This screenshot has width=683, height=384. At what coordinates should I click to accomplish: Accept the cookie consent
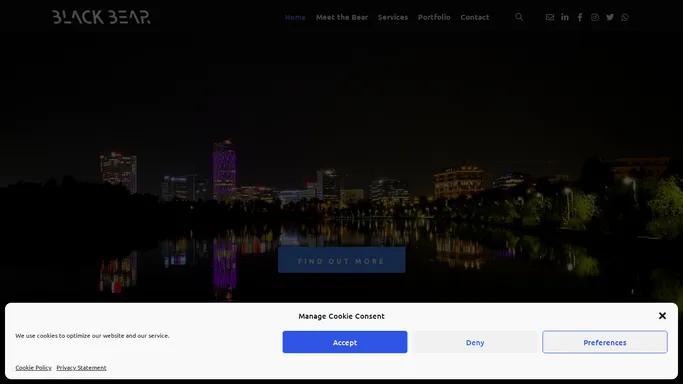(345, 342)
